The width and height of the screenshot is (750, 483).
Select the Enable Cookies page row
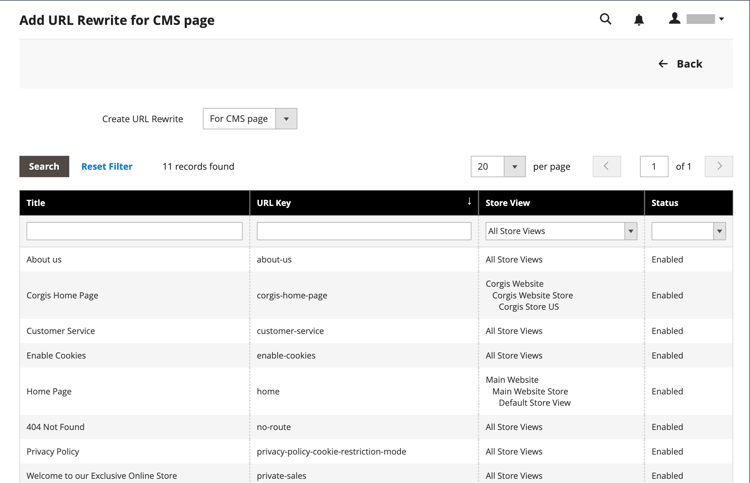[376, 355]
